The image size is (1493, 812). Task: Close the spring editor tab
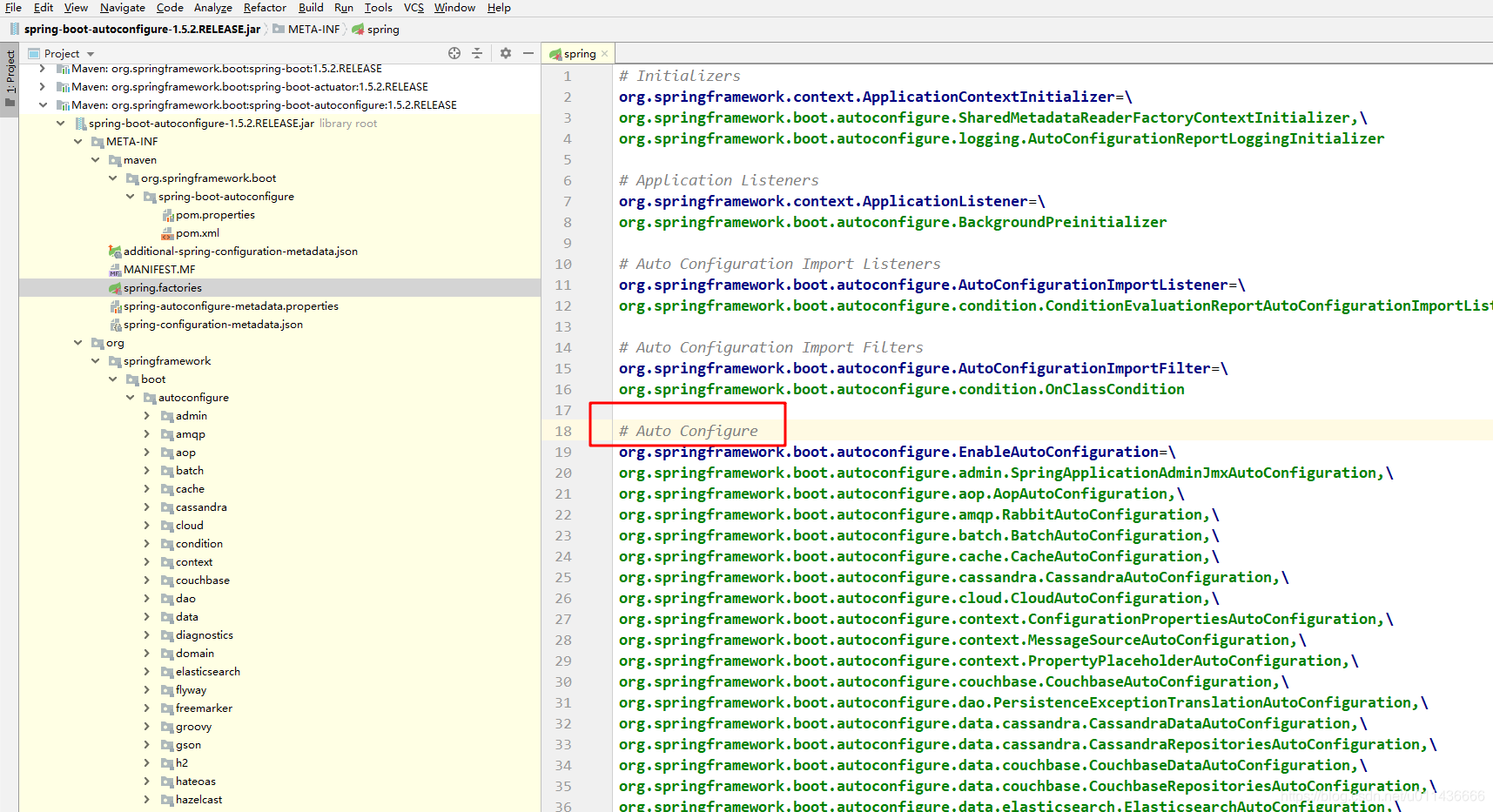pyautogui.click(x=605, y=54)
